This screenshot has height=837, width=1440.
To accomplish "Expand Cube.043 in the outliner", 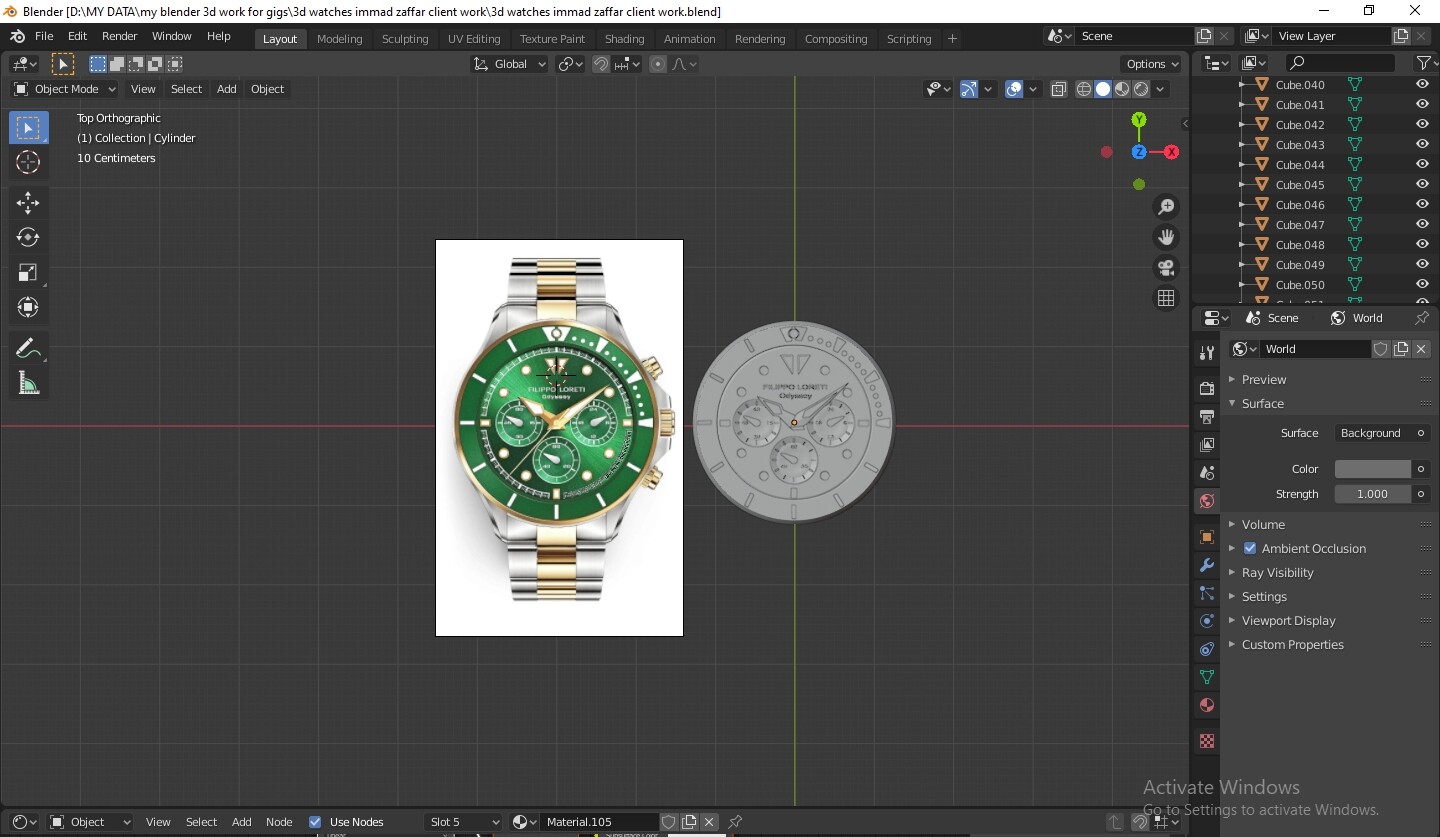I will click(x=1241, y=145).
